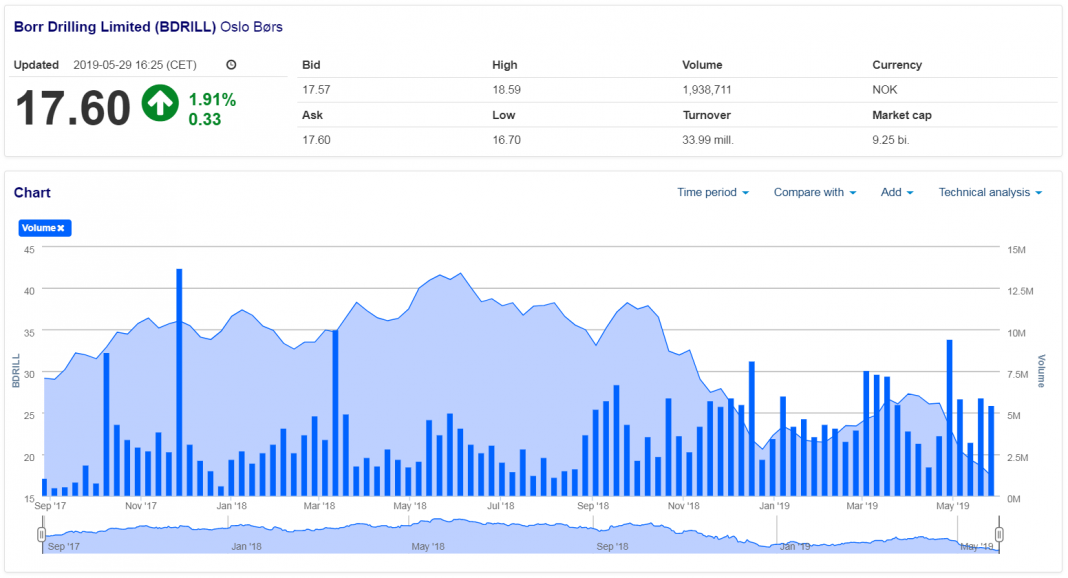The image size is (1068, 578).
Task: Click the Mar '19 x-axis label
Action: (x=862, y=506)
